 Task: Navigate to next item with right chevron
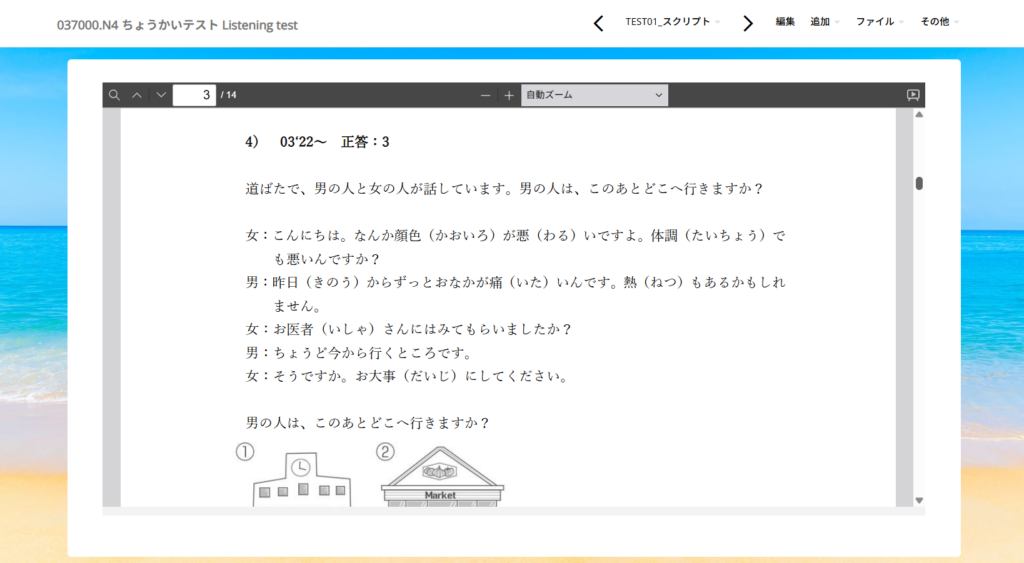click(x=747, y=23)
